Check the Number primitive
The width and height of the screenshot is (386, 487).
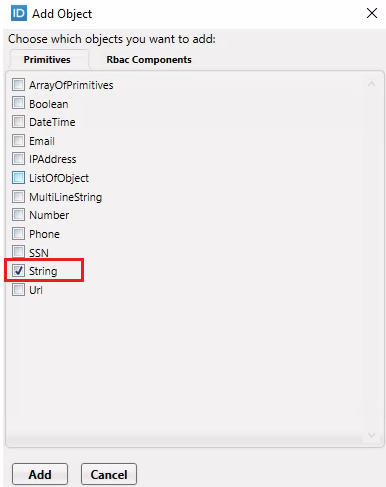18,215
